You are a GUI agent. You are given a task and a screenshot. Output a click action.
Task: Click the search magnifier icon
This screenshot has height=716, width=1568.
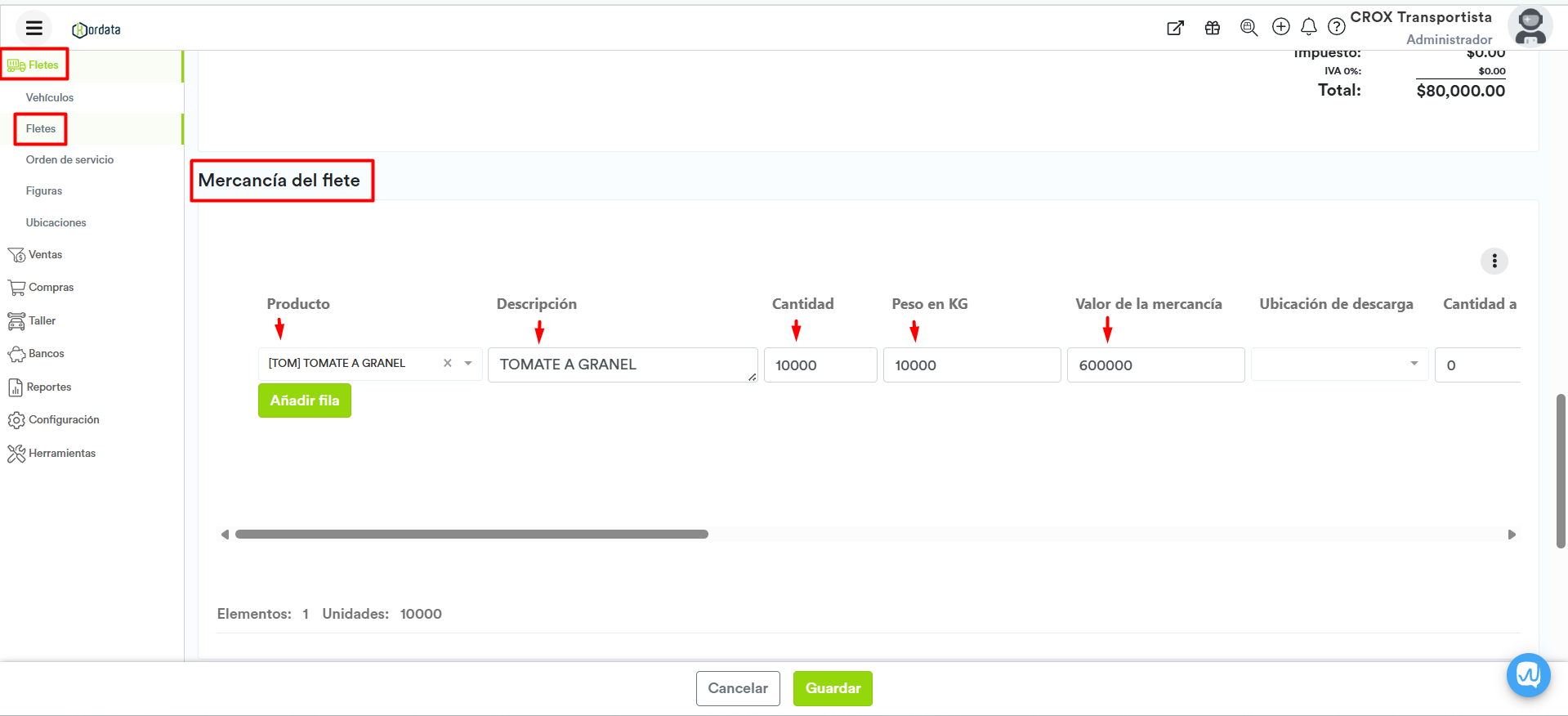click(x=1249, y=28)
